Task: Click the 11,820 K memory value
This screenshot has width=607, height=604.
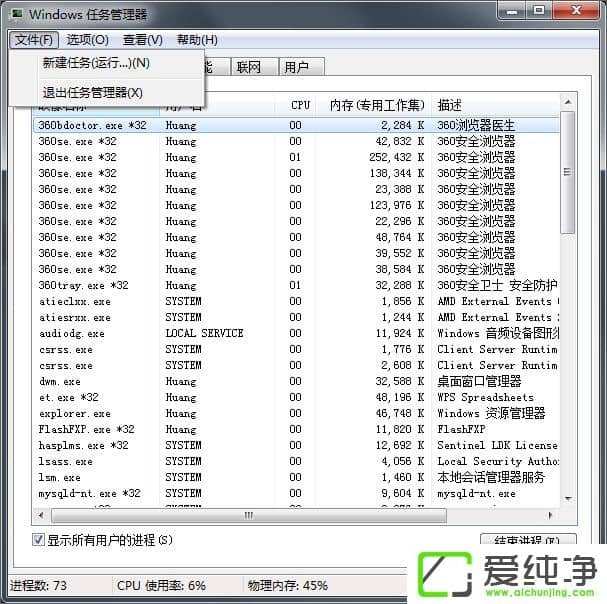Action: [x=400, y=429]
